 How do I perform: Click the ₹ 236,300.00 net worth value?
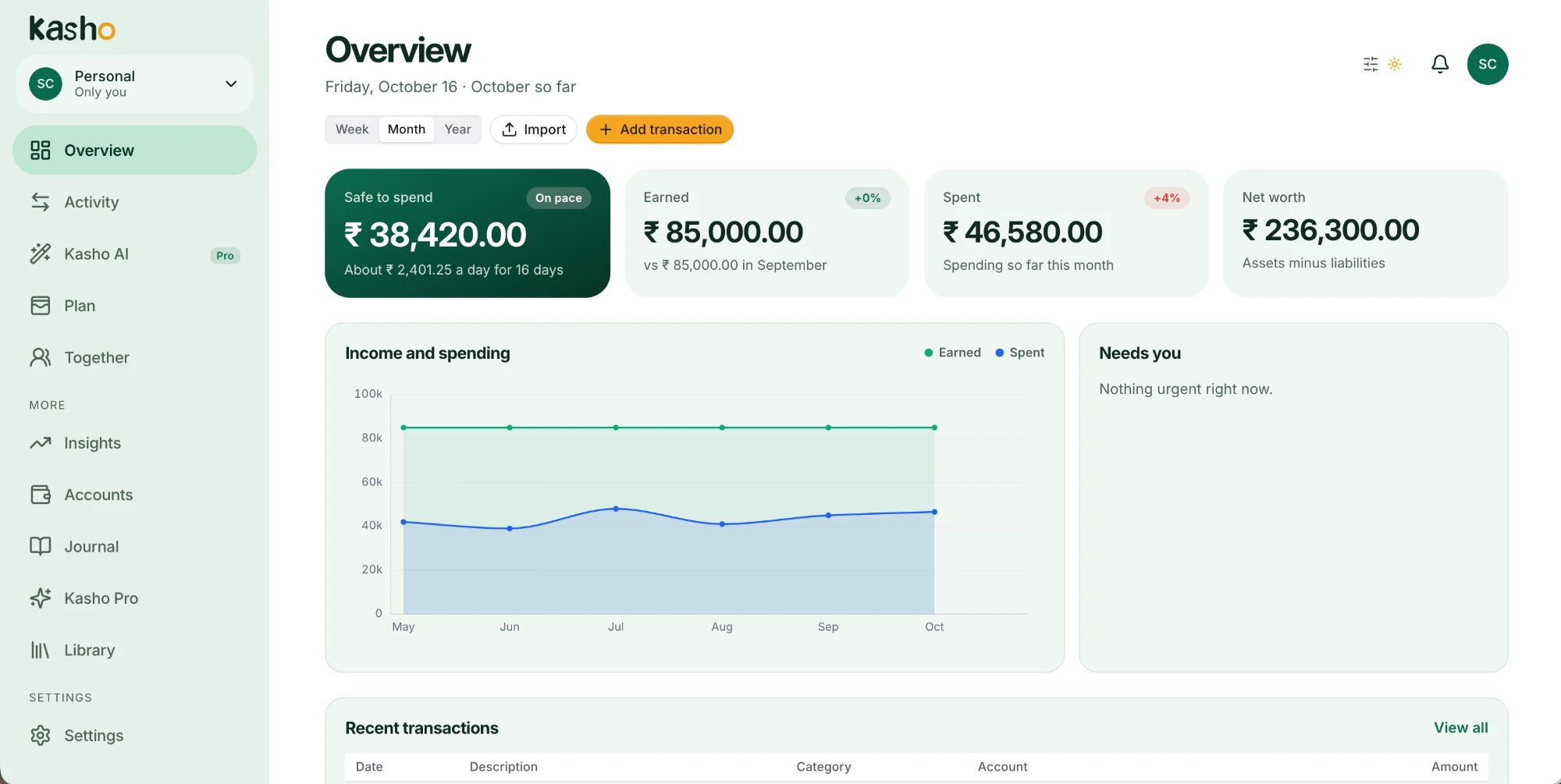(1331, 230)
